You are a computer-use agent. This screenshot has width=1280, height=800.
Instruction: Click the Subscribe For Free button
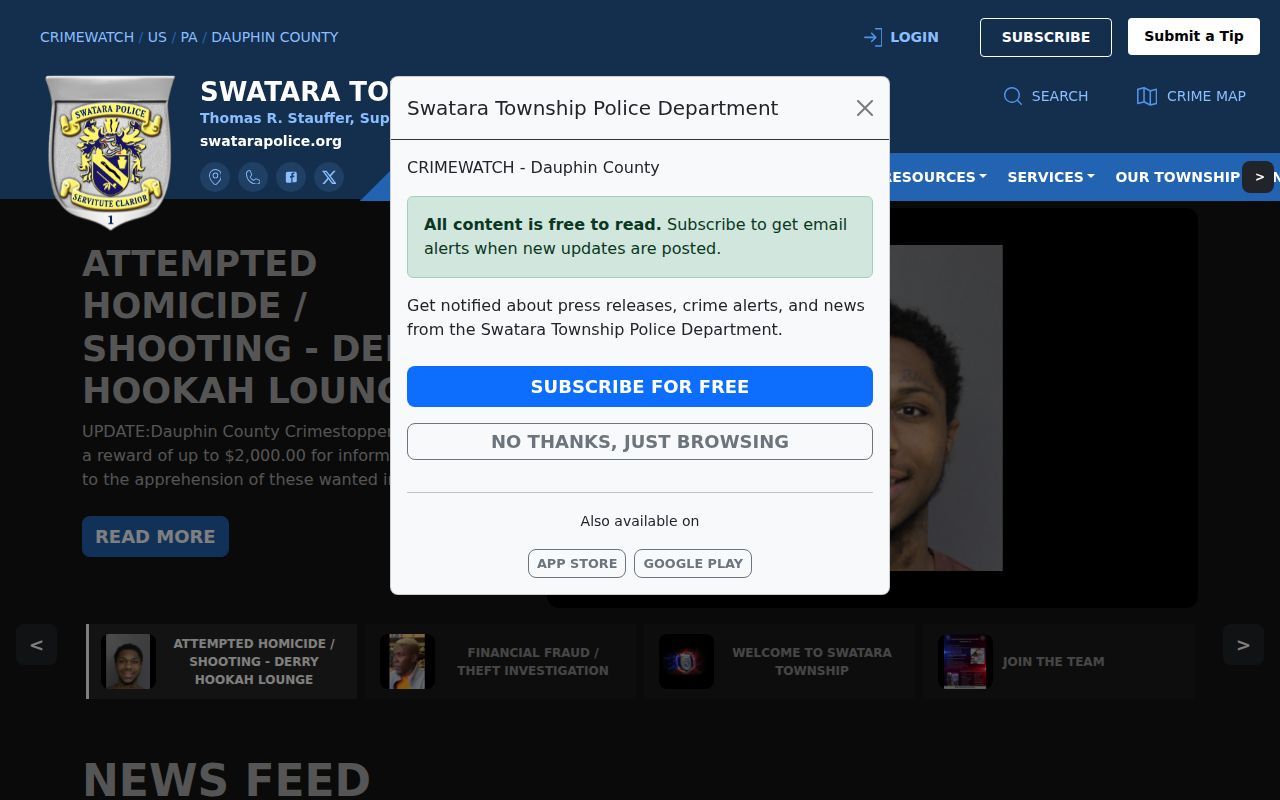click(640, 386)
